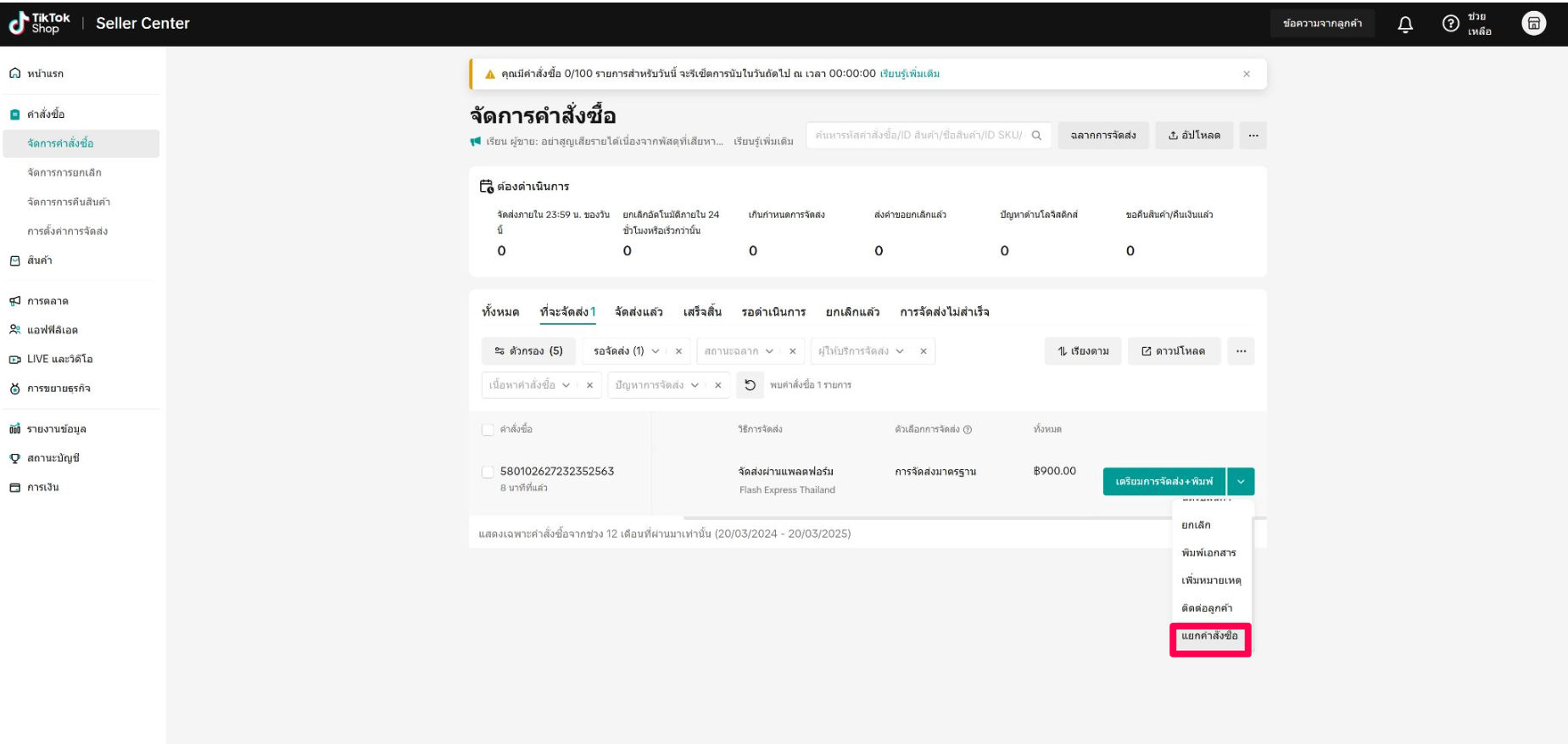1568x744 pixels.
Task: Dismiss the yellow warning banner
Action: pyautogui.click(x=1246, y=74)
